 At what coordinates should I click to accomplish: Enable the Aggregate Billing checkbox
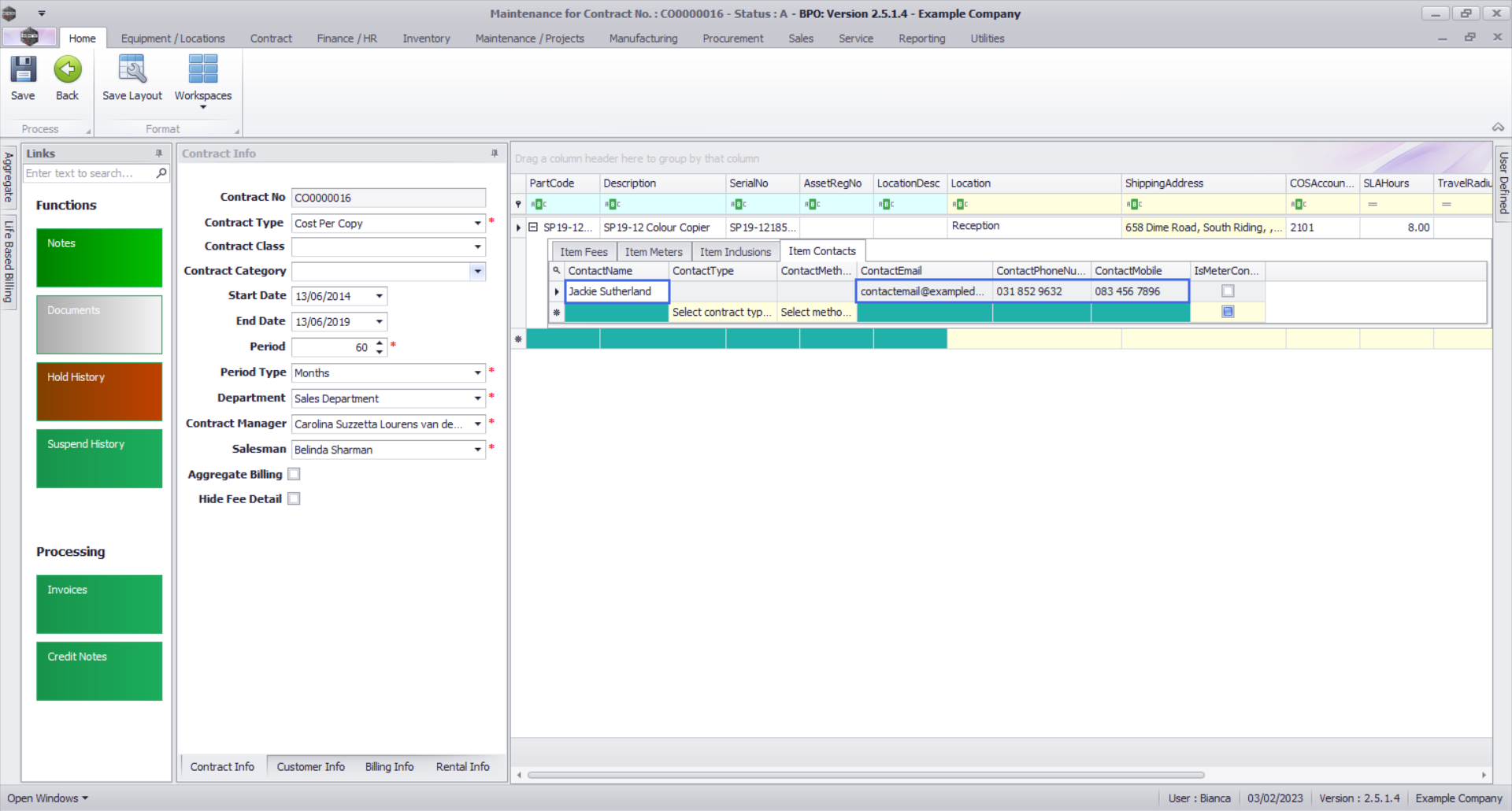pos(295,474)
